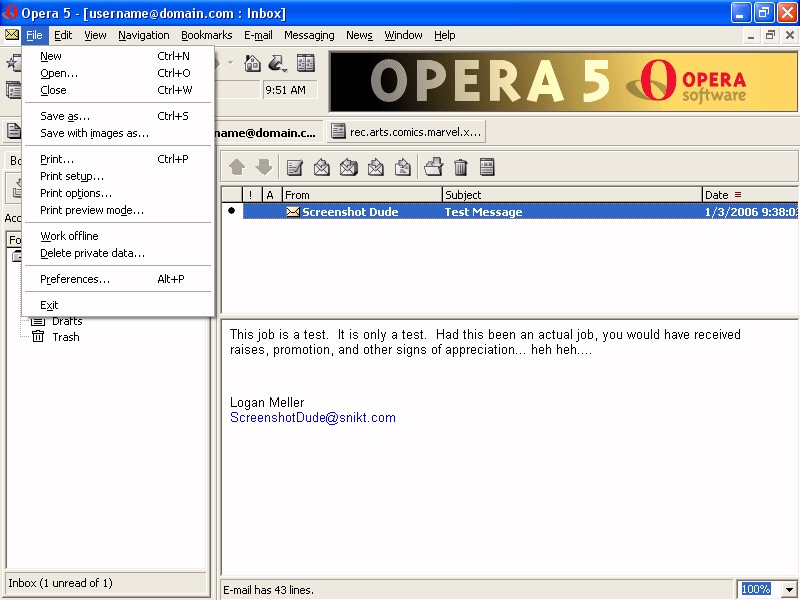Click the Home page icon
The height and width of the screenshot is (600, 800).
(252, 63)
